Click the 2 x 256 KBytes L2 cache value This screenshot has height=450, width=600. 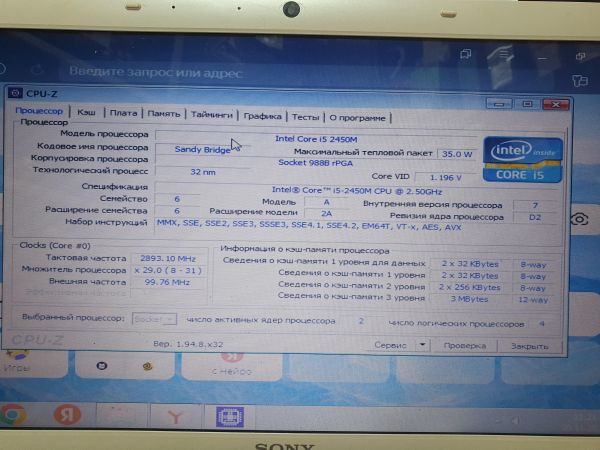coord(470,287)
